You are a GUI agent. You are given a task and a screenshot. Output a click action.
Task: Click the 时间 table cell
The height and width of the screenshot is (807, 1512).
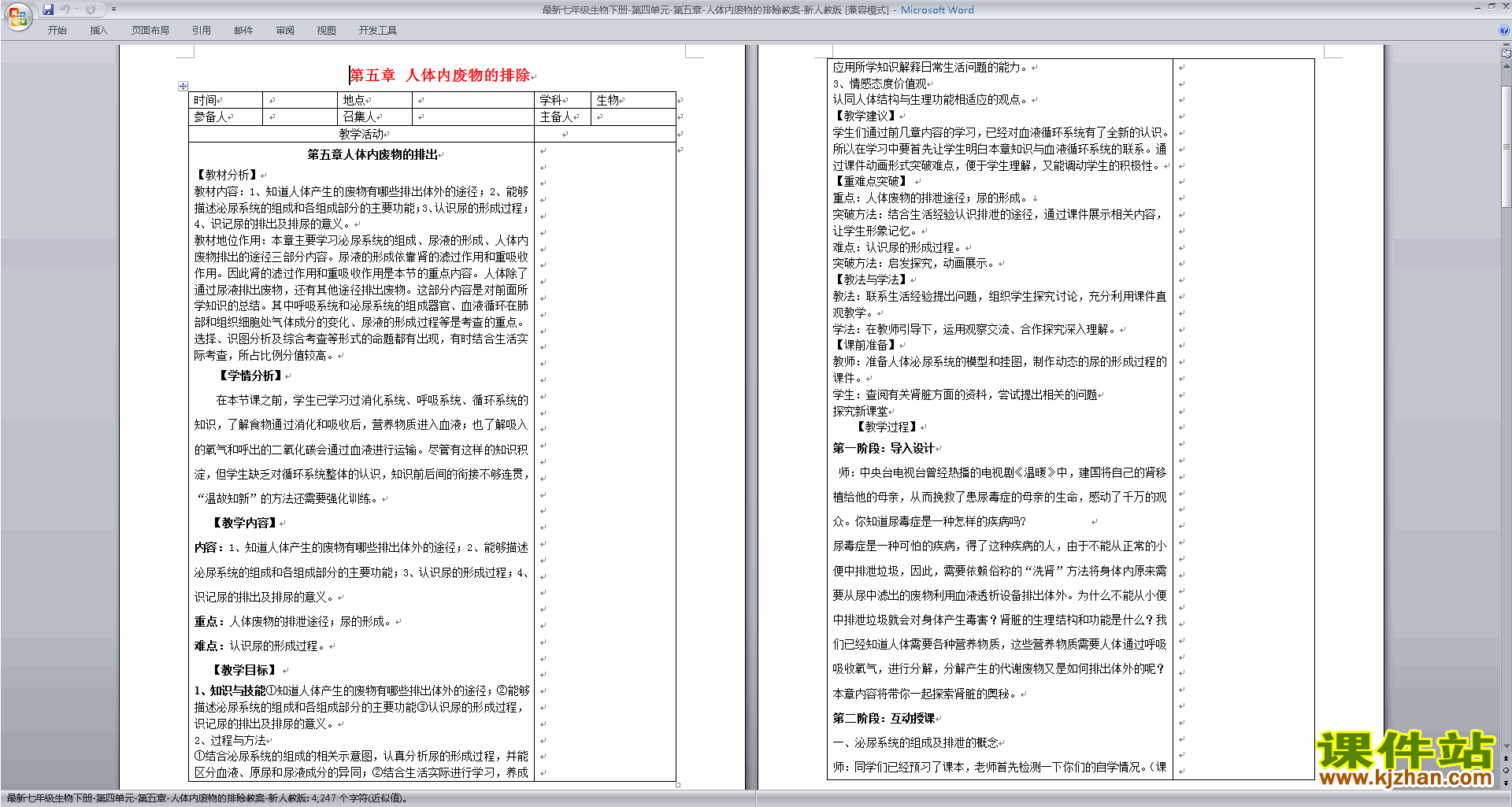225,100
